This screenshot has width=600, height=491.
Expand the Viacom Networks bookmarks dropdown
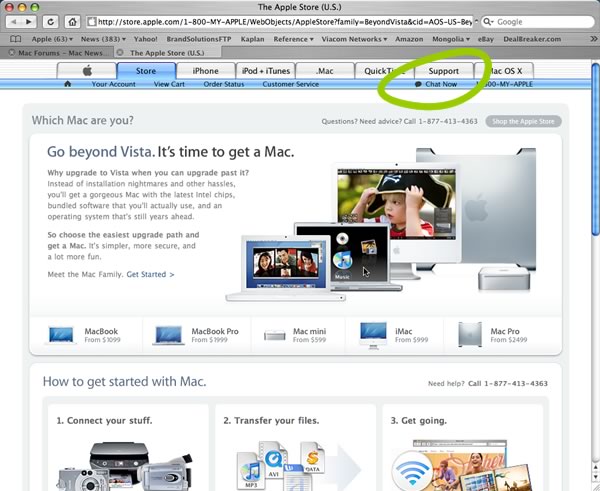(354, 39)
